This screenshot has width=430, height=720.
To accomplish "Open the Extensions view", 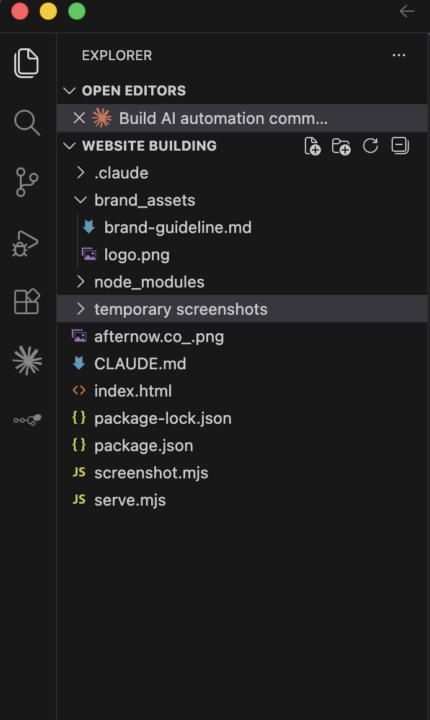I will [27, 301].
